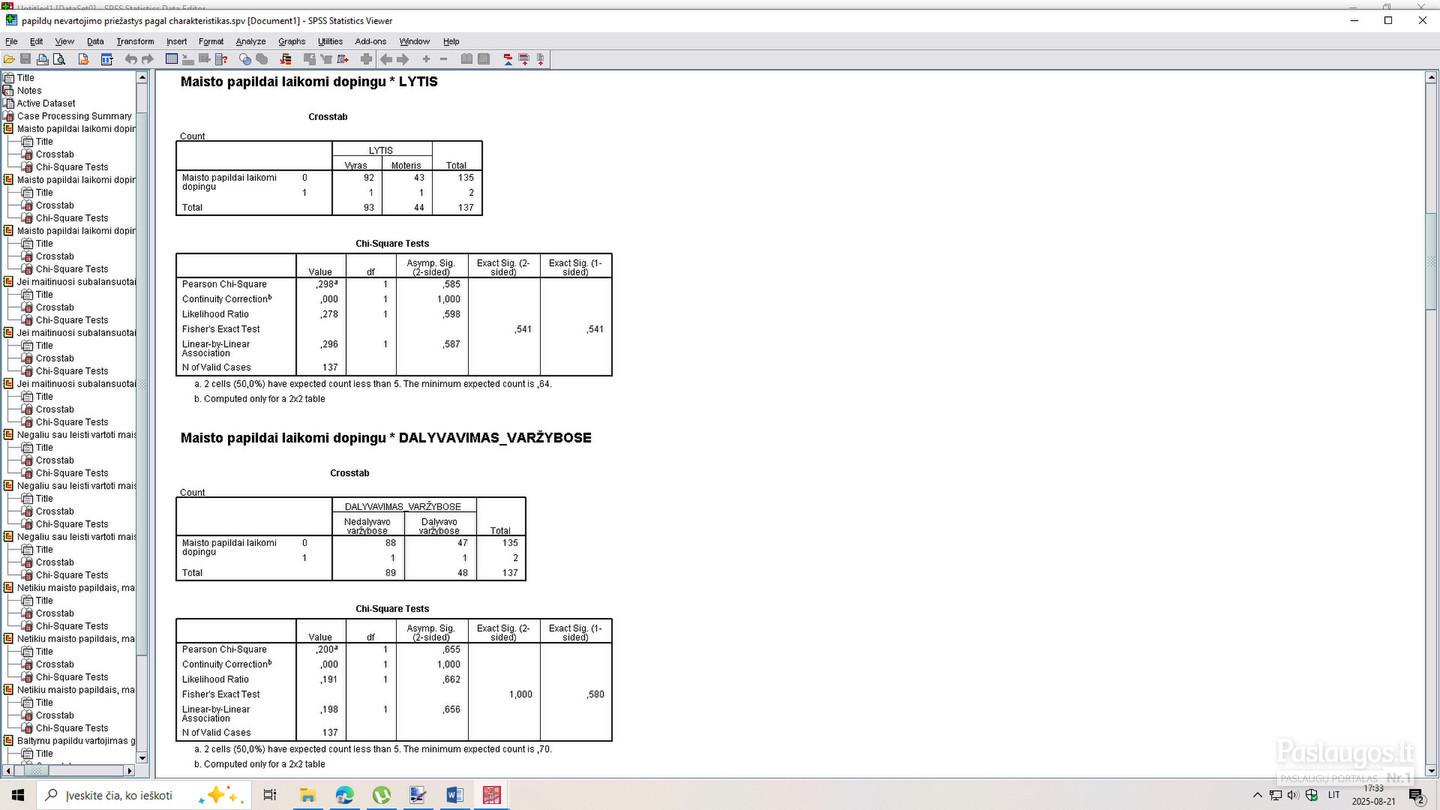Collapse the first 'Negaliu sau leisti vartoti' outline group
This screenshot has width=1440, height=810.
[x=9, y=435]
